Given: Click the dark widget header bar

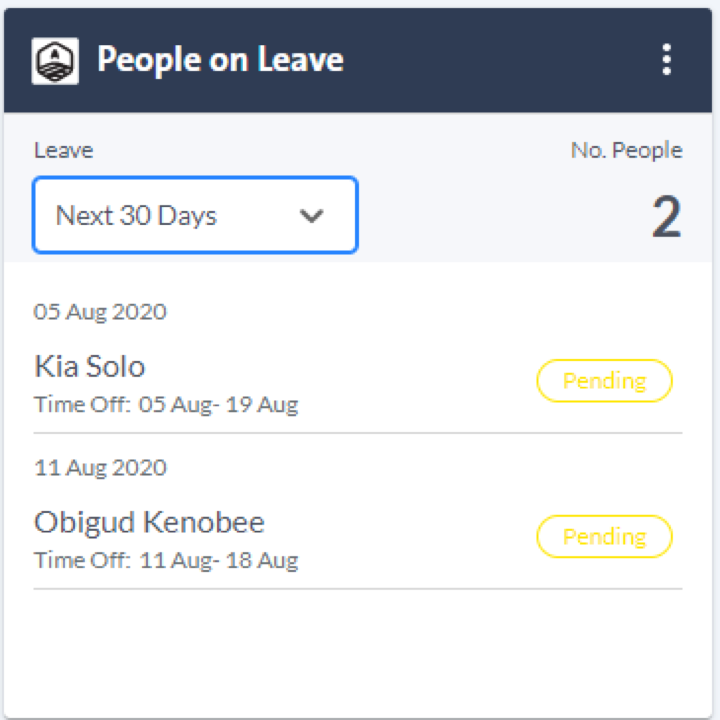Looking at the screenshot, I should point(358,60).
